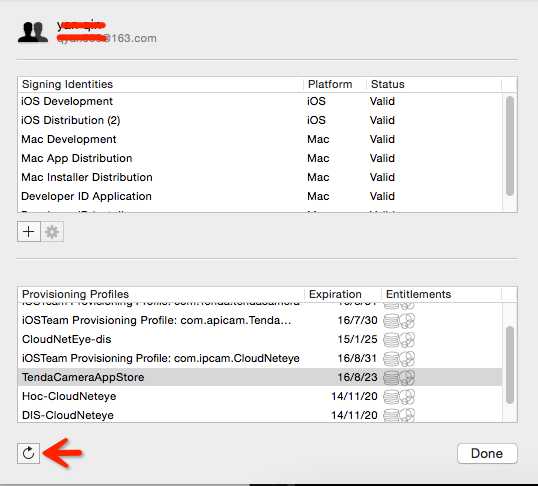Select the iOS Development signing identity

click(x=260, y=101)
